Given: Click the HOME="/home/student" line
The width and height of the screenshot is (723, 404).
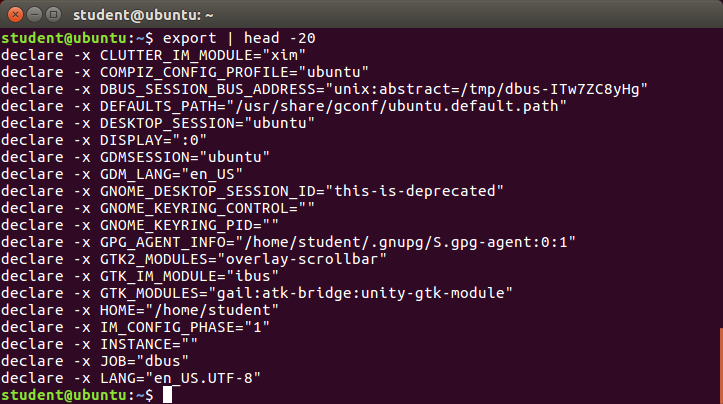Looking at the screenshot, I should (x=140, y=310).
